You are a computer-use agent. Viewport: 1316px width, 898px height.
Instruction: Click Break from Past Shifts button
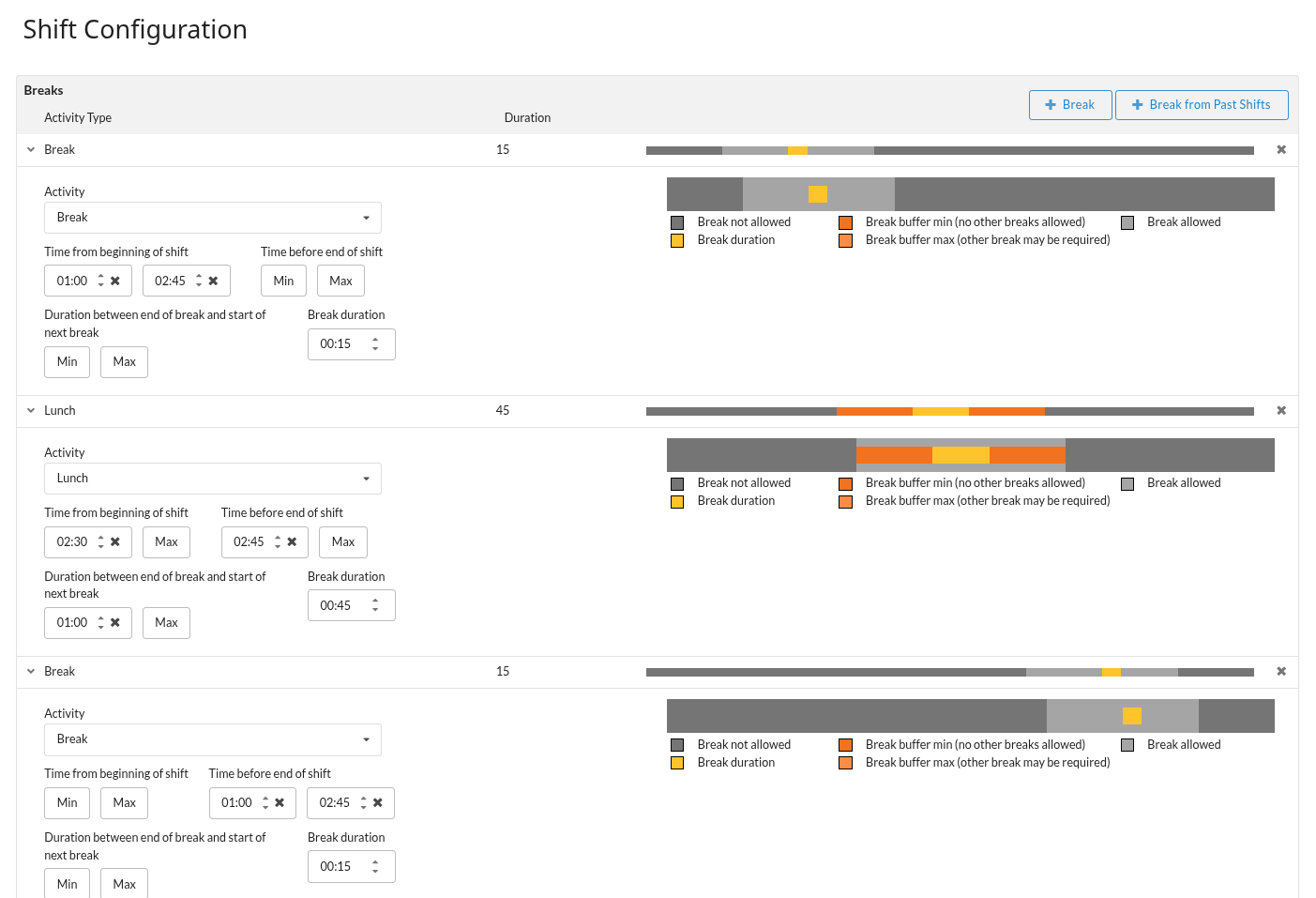(1201, 105)
